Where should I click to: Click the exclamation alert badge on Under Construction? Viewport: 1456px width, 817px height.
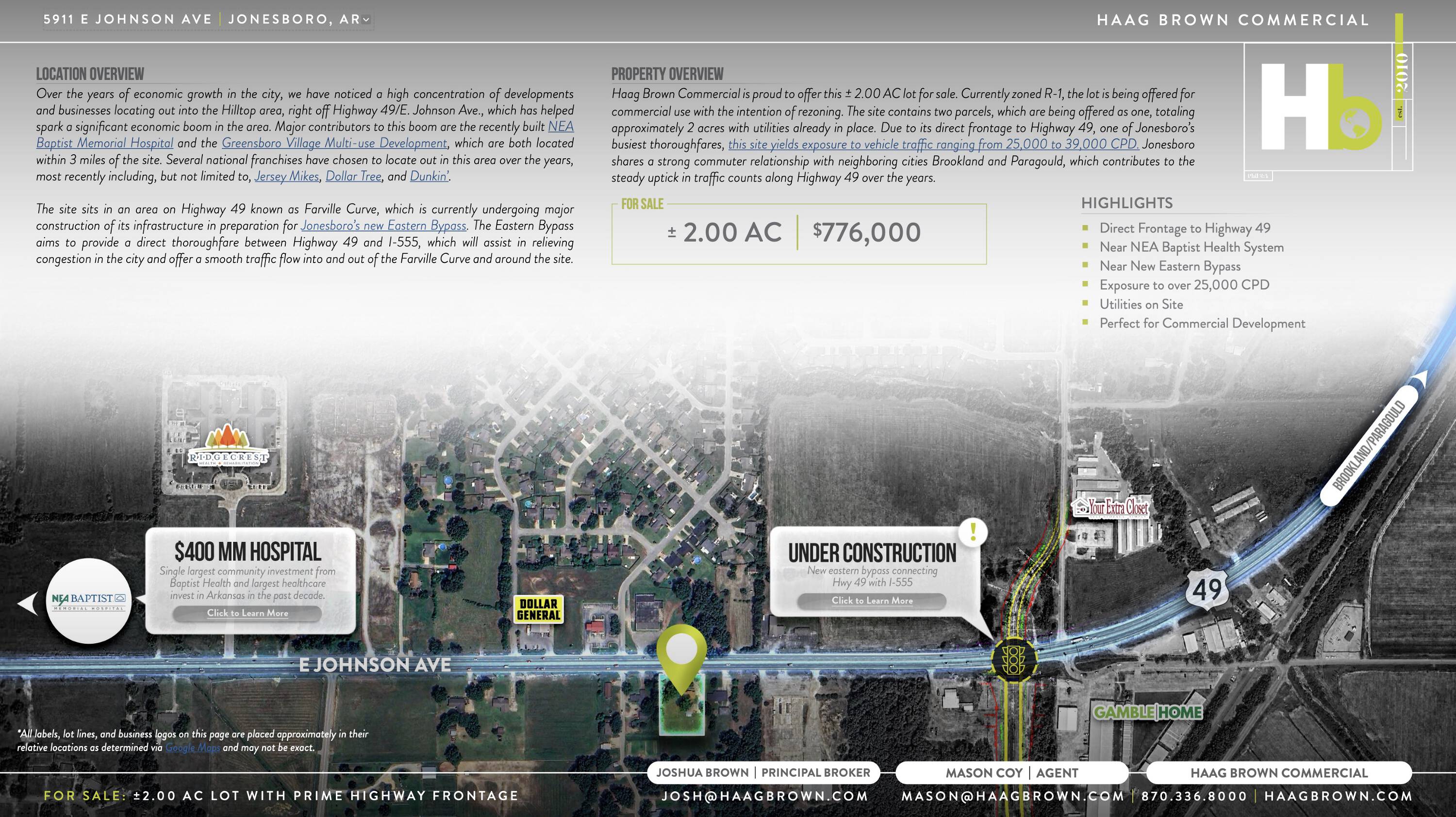click(x=973, y=531)
